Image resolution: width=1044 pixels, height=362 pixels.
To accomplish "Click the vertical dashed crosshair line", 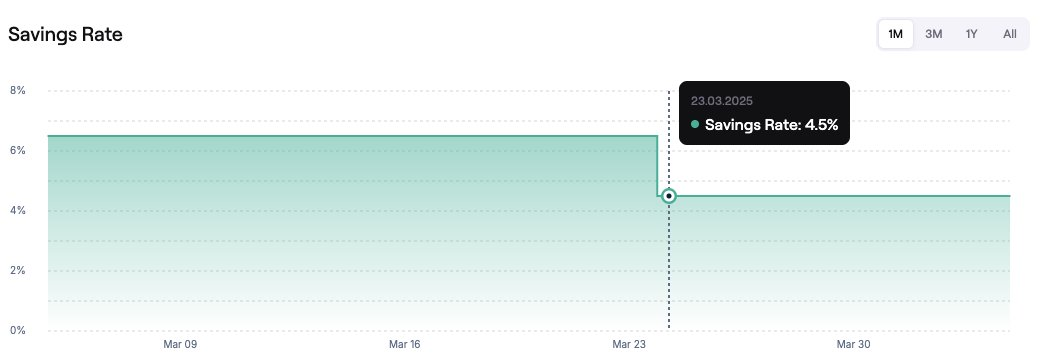I will [669, 266].
